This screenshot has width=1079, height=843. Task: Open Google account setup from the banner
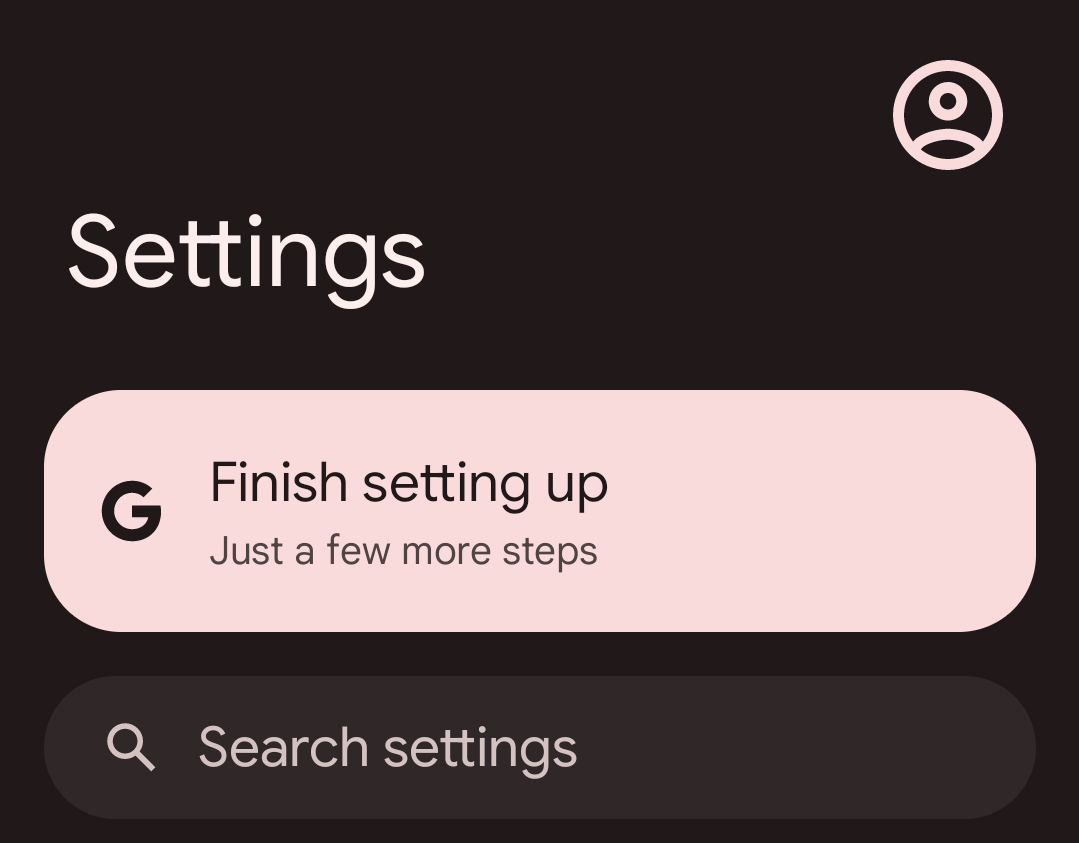click(540, 508)
